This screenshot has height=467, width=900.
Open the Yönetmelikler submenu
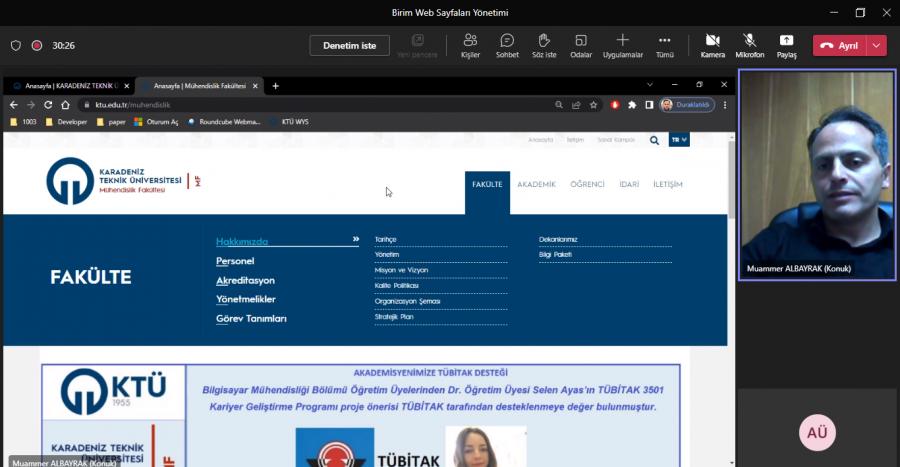point(246,299)
